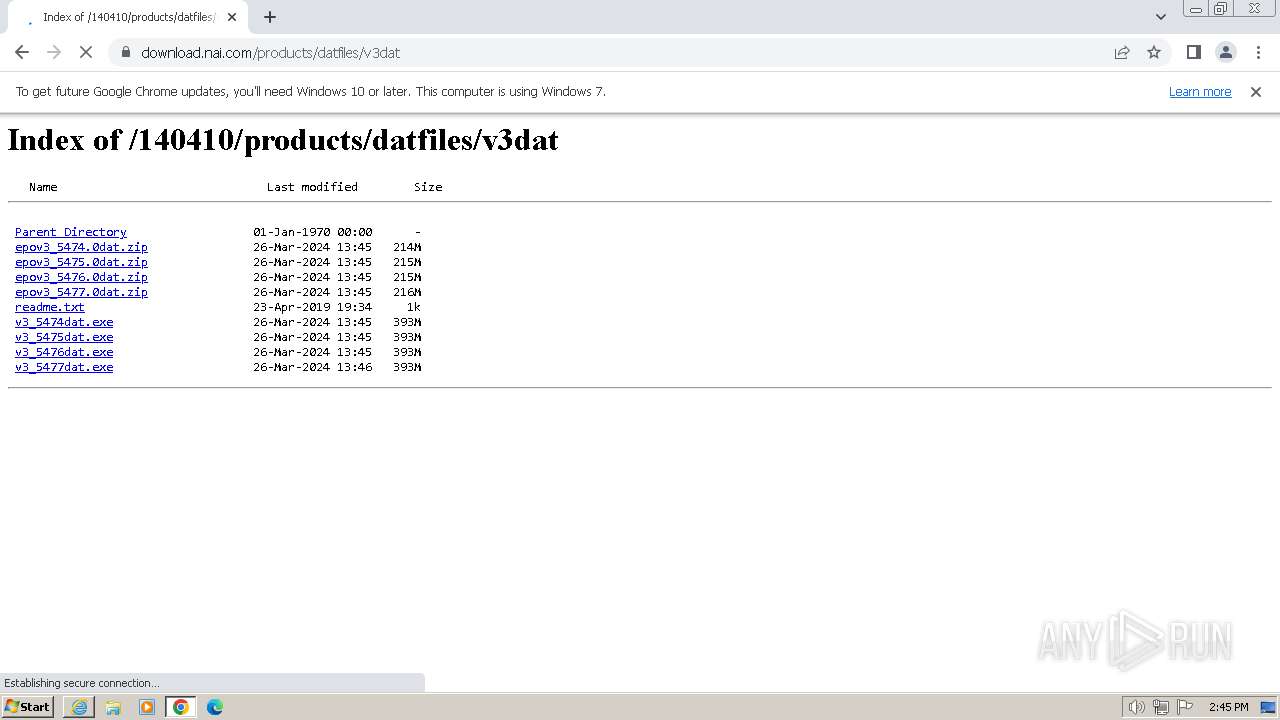The height and width of the screenshot is (720, 1280).
Task: Open the Chrome profile avatar
Action: (x=1225, y=52)
